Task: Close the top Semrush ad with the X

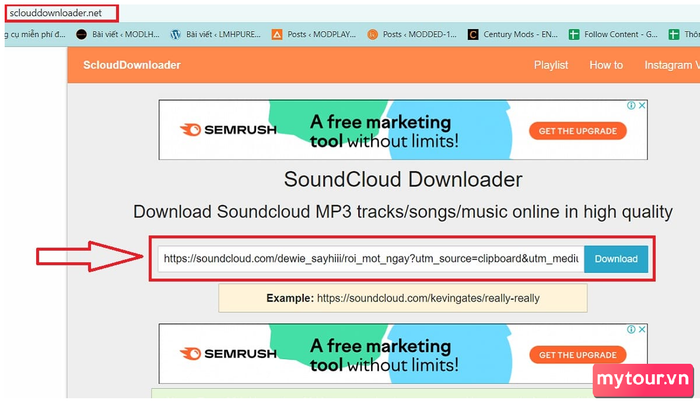Action: [x=642, y=105]
